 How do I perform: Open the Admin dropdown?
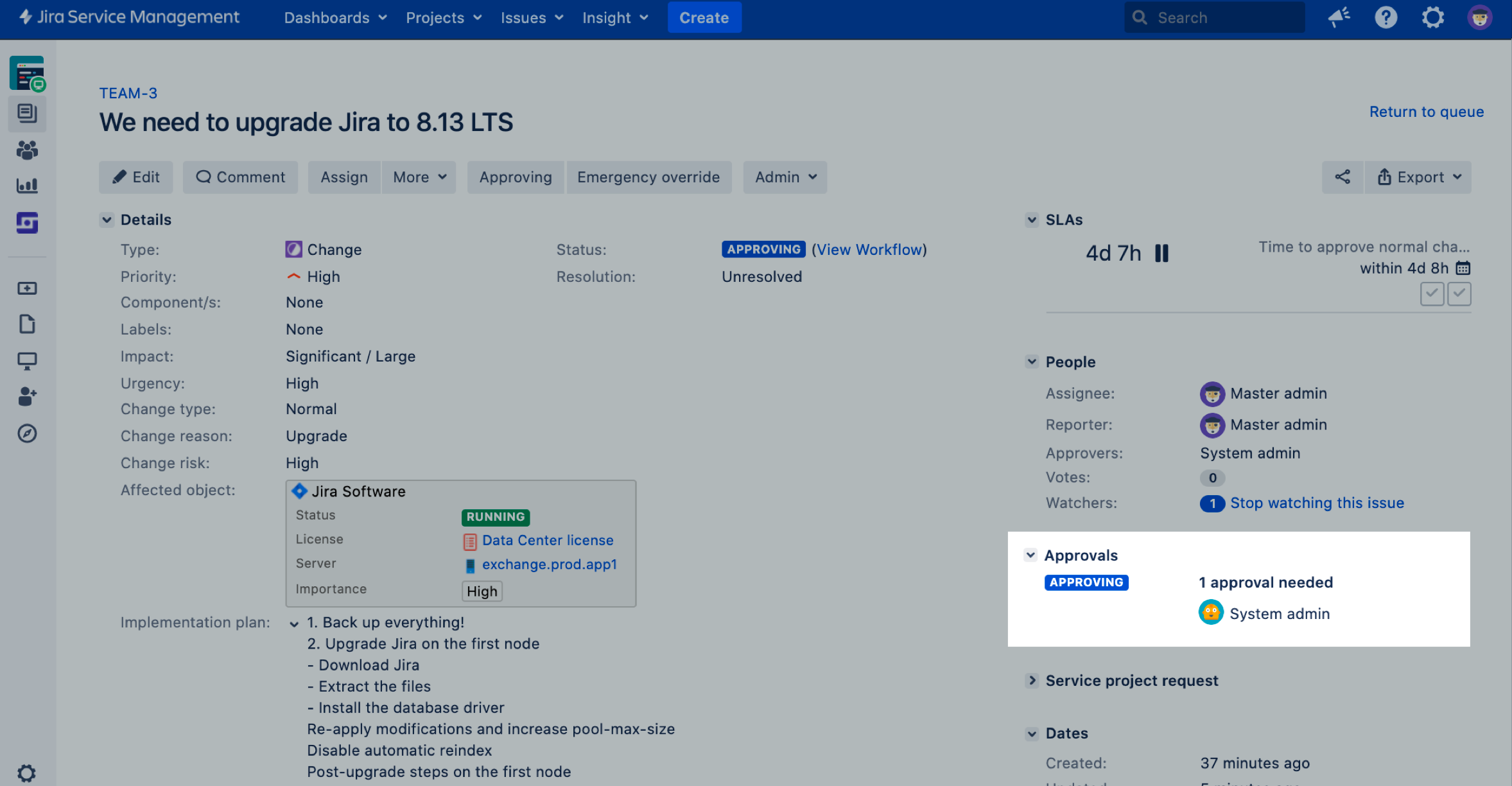pos(785,177)
